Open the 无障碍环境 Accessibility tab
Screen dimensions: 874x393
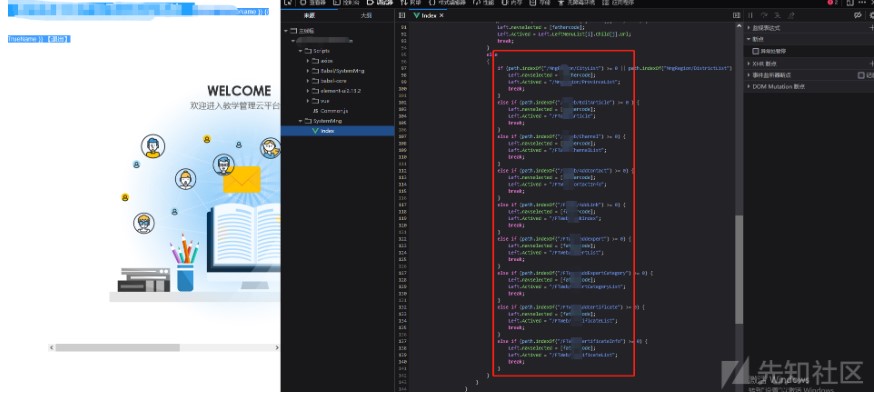point(576,3)
